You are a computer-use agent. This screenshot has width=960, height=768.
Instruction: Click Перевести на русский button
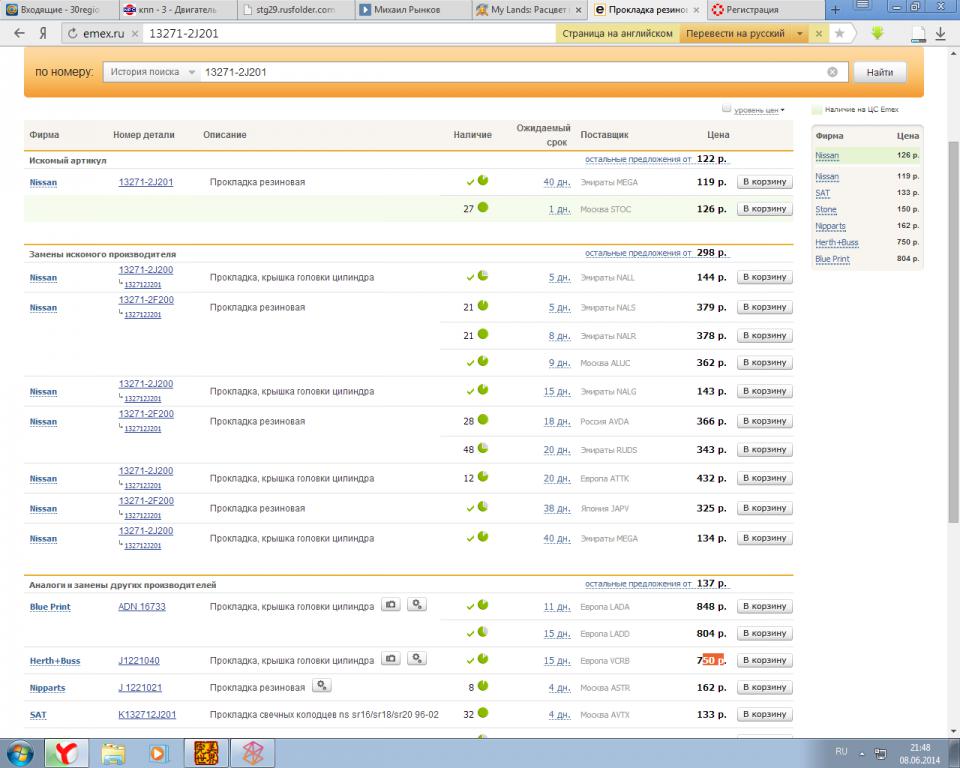pyautogui.click(x=735, y=34)
